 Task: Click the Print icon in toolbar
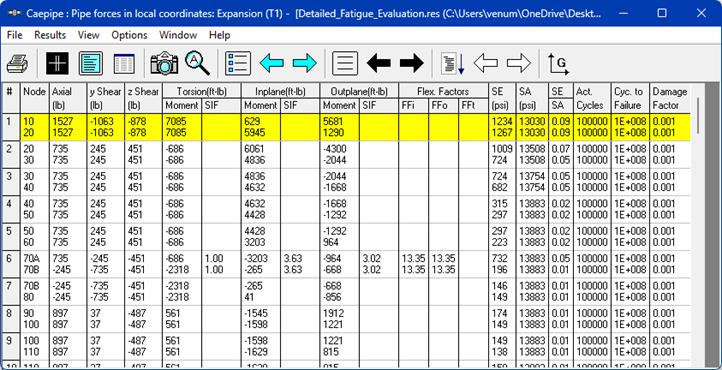point(17,63)
